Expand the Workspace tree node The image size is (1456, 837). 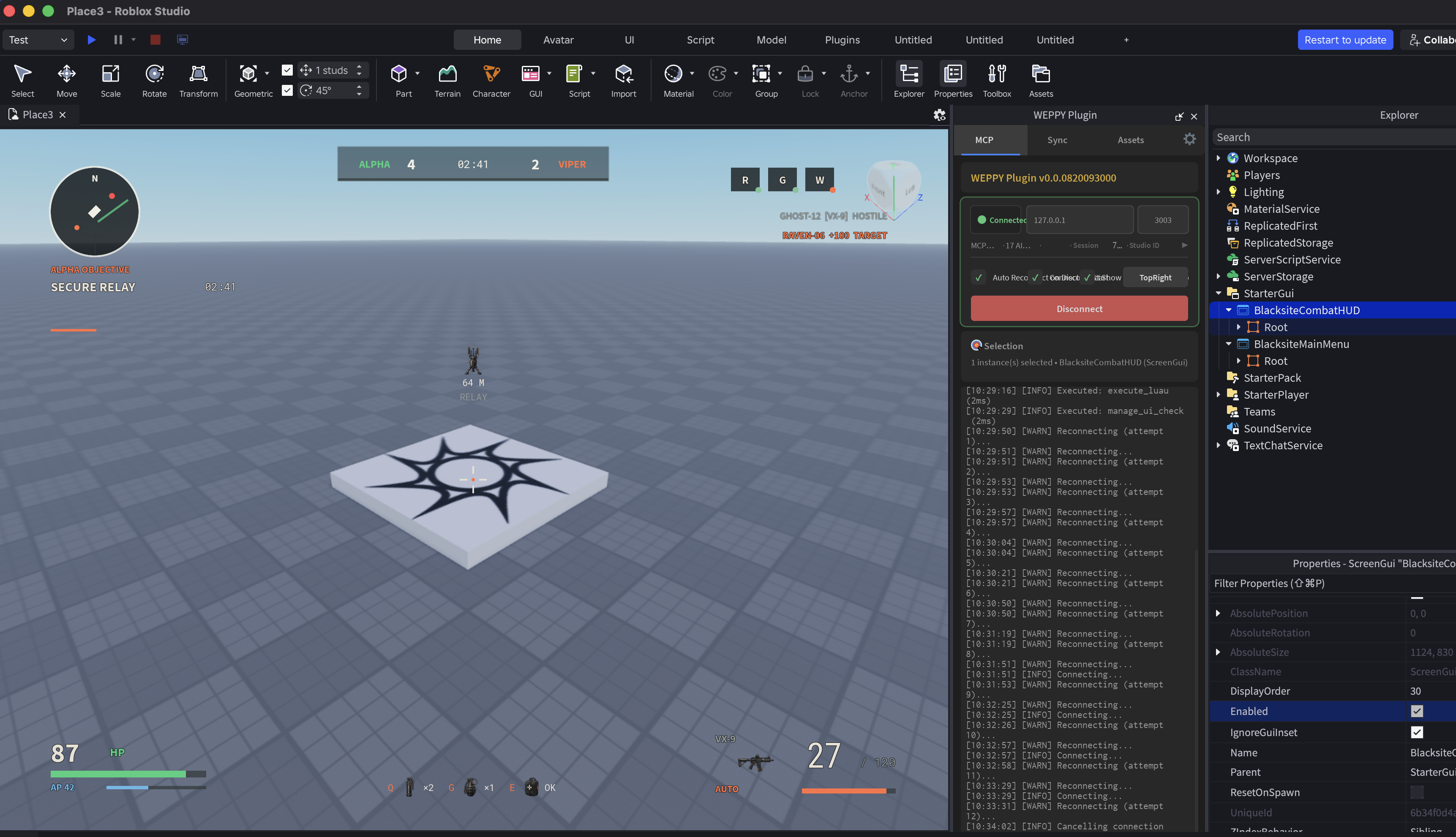(x=1218, y=158)
